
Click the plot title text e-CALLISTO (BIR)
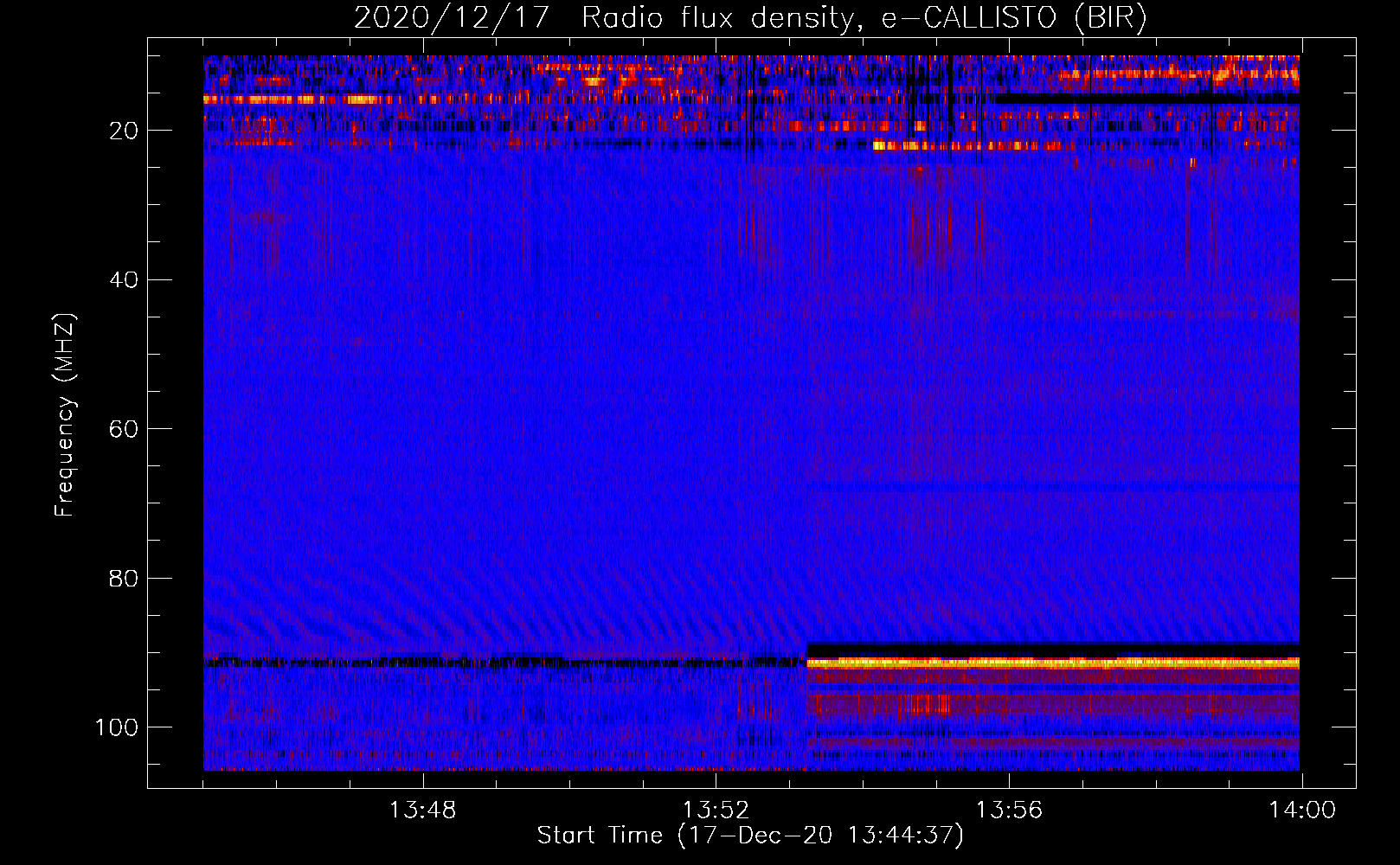tap(1014, 18)
